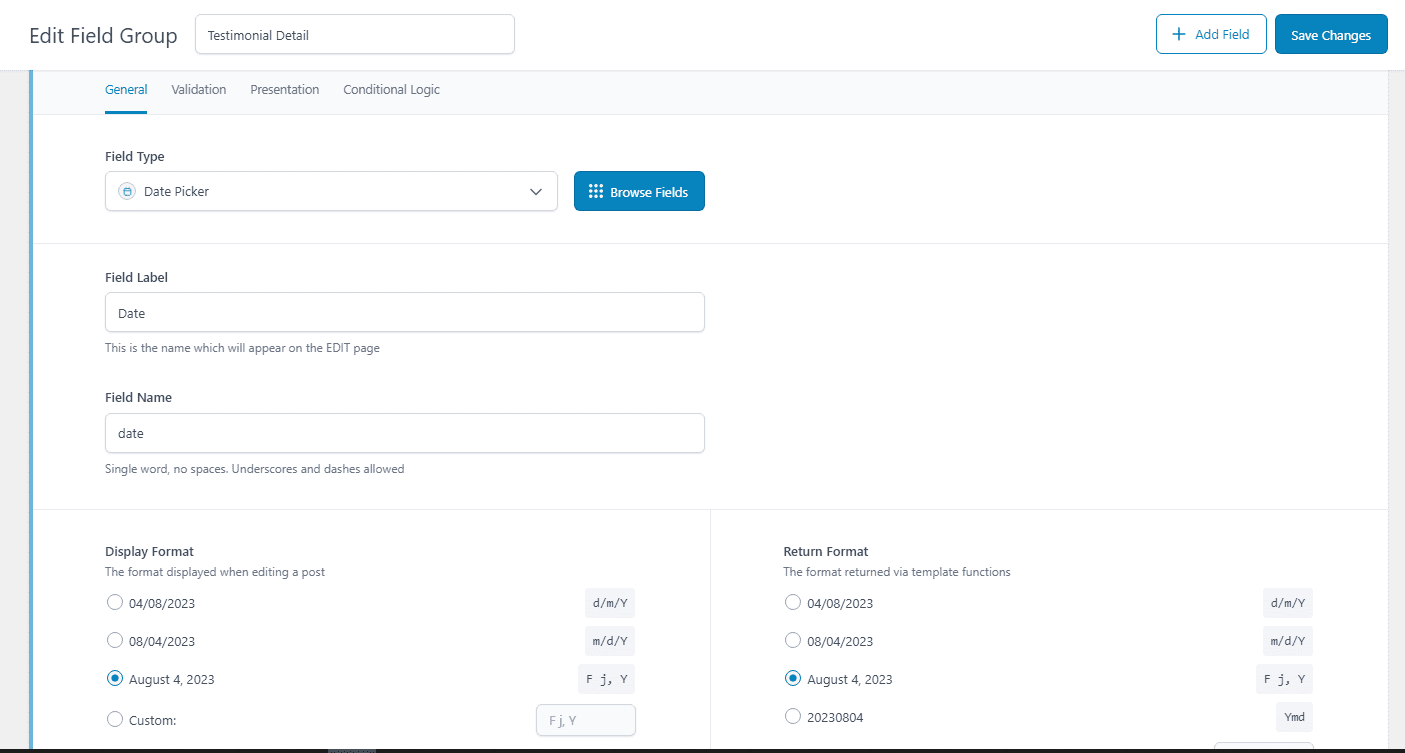Switch to the Validation tab
This screenshot has height=753, width=1405.
(198, 90)
